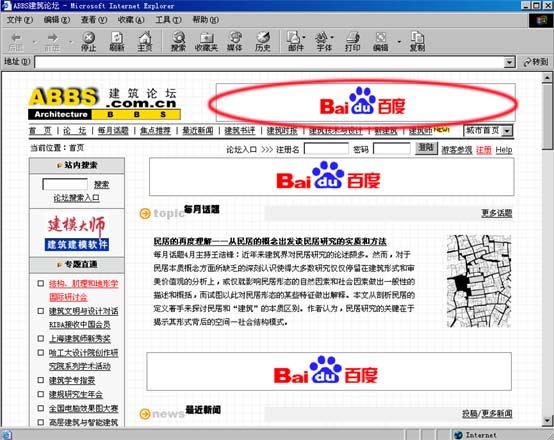The height and width of the screenshot is (440, 554).
Task: Click the browser address input field
Action: tap(270, 62)
